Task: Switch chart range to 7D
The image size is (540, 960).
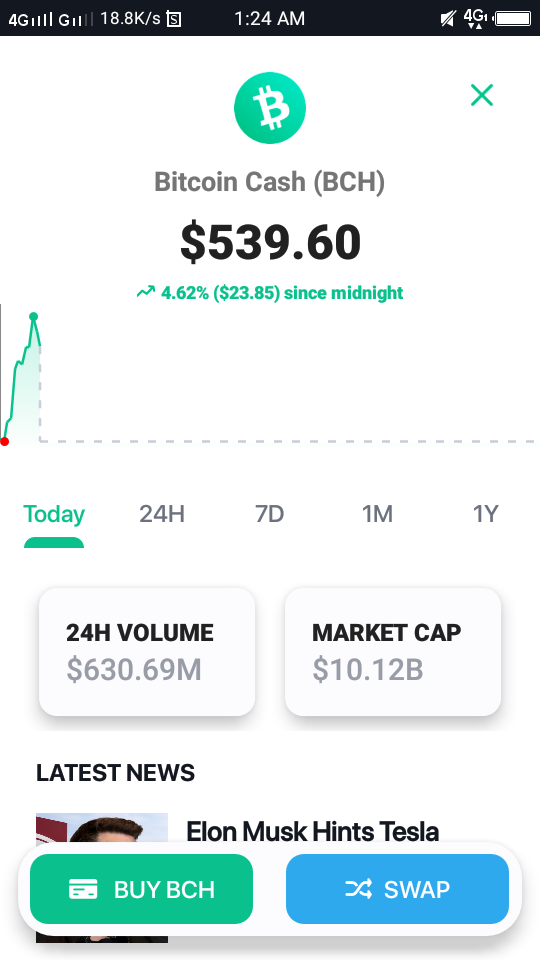Action: (269, 514)
